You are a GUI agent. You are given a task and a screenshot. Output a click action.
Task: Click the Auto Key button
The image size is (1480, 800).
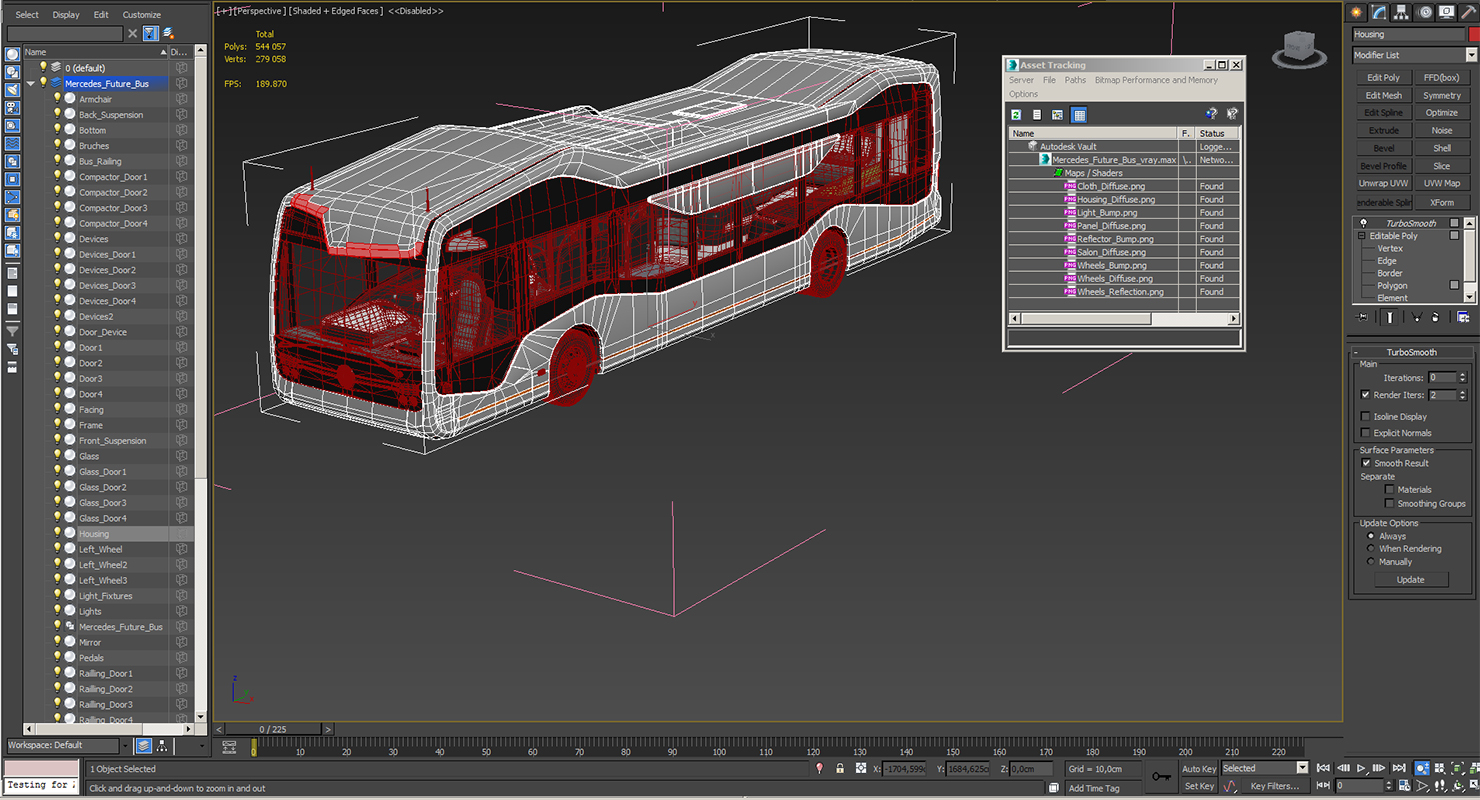coord(1199,769)
